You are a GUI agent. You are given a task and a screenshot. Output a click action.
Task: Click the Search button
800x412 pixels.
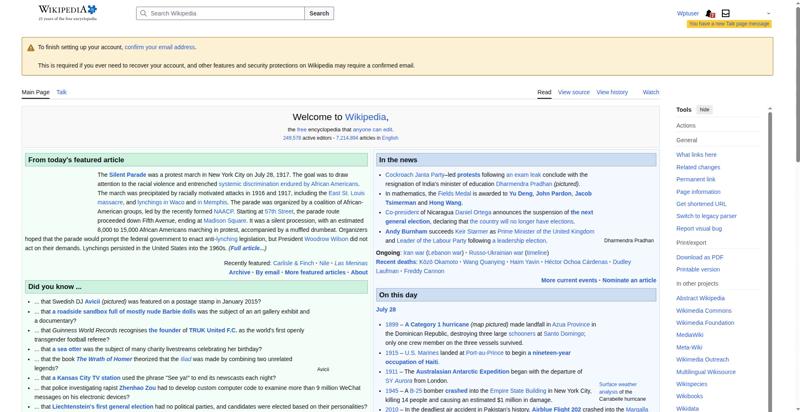319,13
